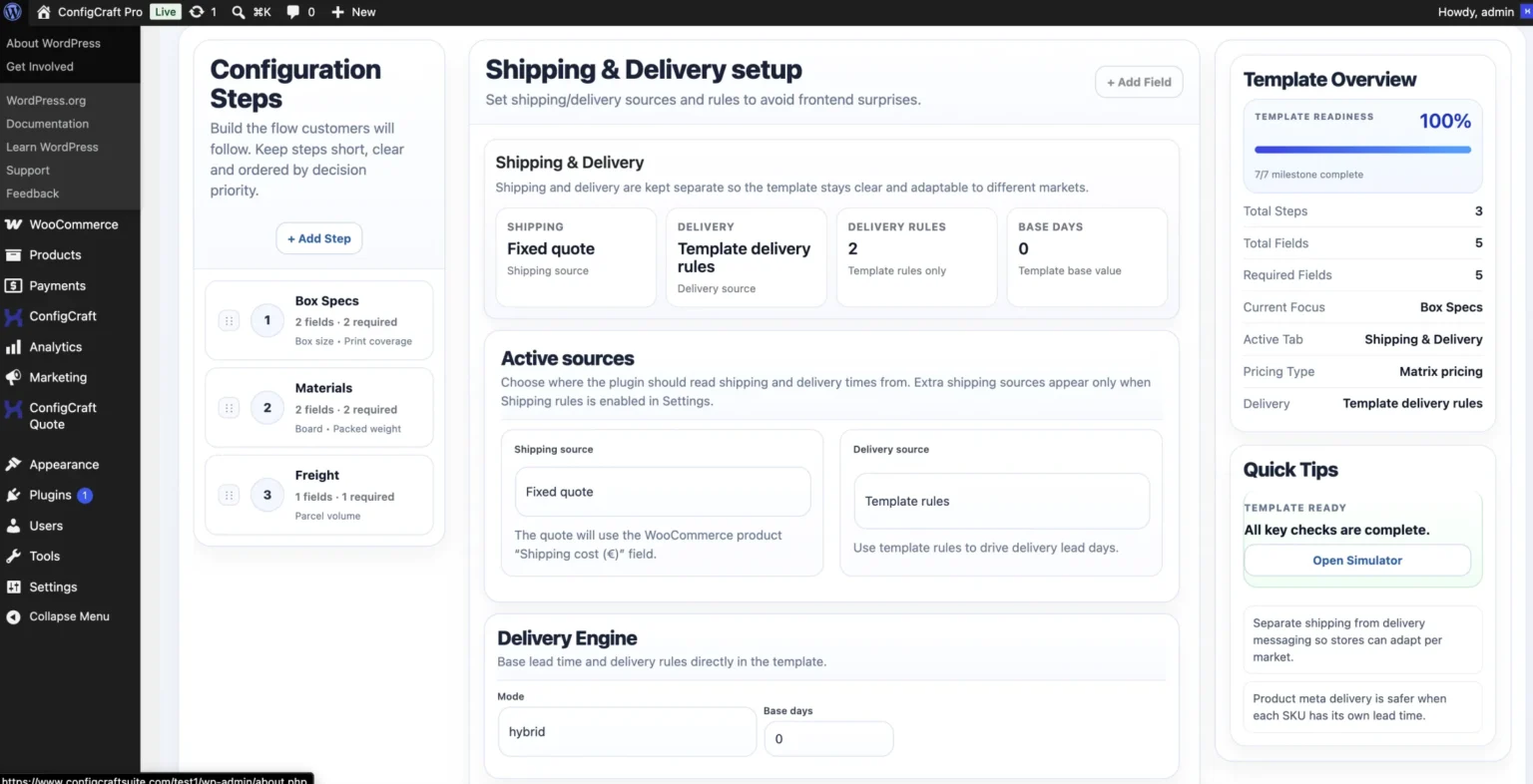Screen dimensions: 1533x784
Task: Open the comments bubble icon
Action: point(293,12)
